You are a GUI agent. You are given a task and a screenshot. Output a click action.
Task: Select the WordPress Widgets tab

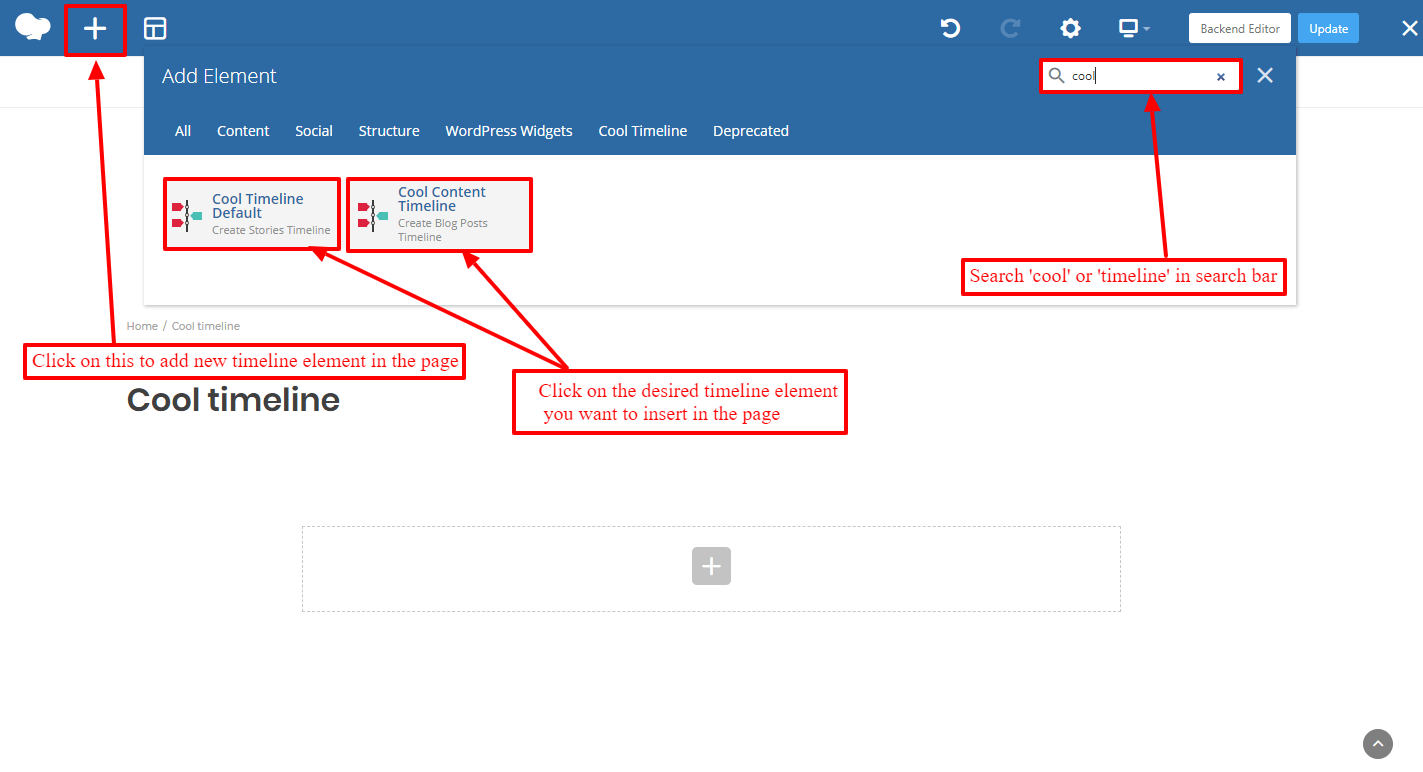(x=508, y=130)
